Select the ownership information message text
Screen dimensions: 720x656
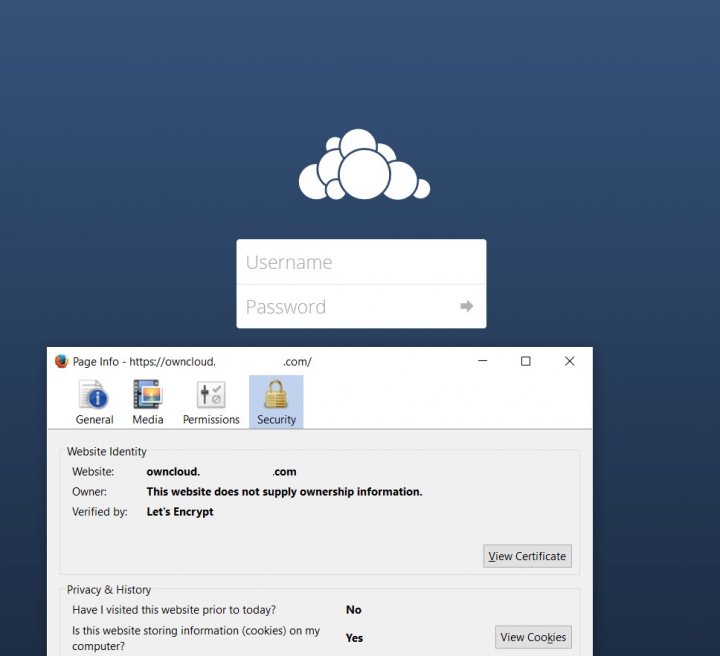coord(284,492)
